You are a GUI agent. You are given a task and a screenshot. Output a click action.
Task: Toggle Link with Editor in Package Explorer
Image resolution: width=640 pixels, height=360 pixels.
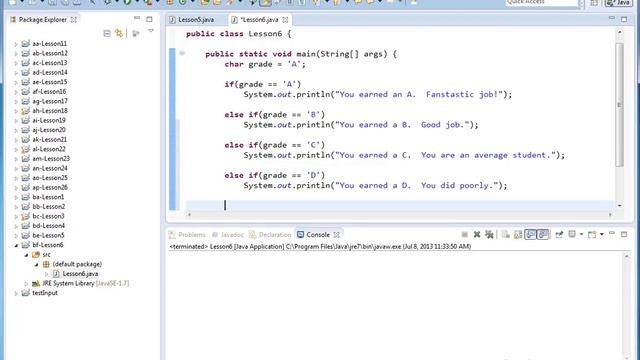click(x=119, y=33)
